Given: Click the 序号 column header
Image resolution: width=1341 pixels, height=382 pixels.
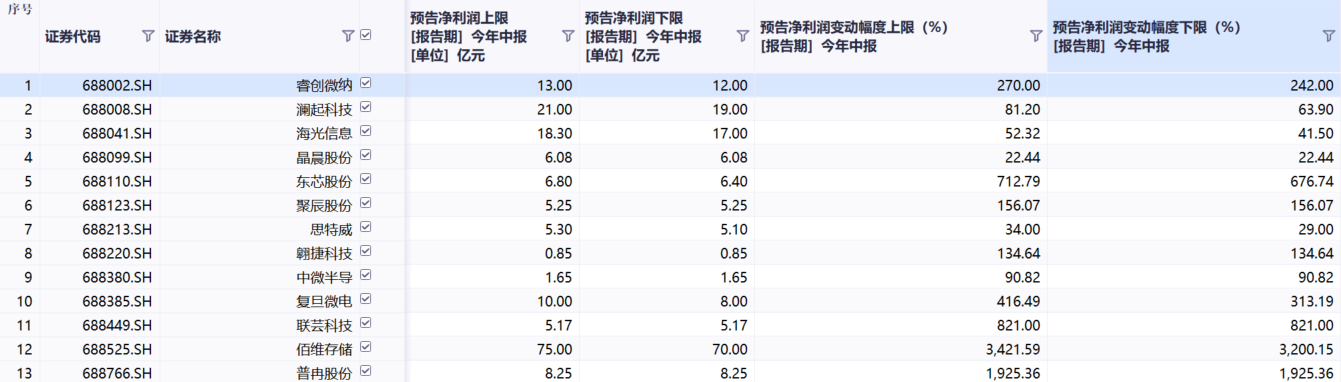Looking at the screenshot, I should pos(19,9).
